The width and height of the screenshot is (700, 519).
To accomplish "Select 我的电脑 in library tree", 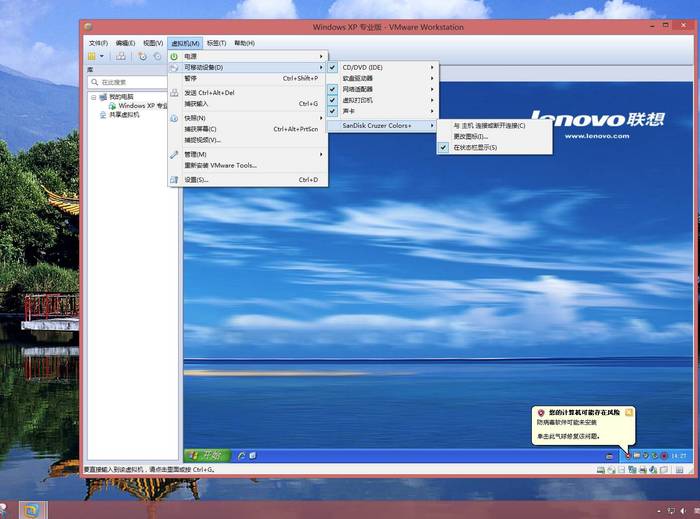I will tap(117, 97).
